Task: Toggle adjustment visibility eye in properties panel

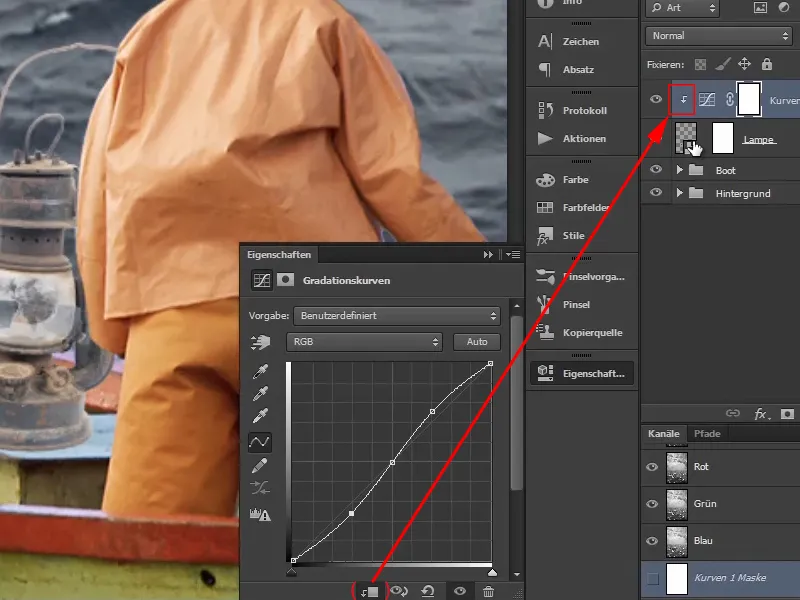Action: click(x=460, y=591)
